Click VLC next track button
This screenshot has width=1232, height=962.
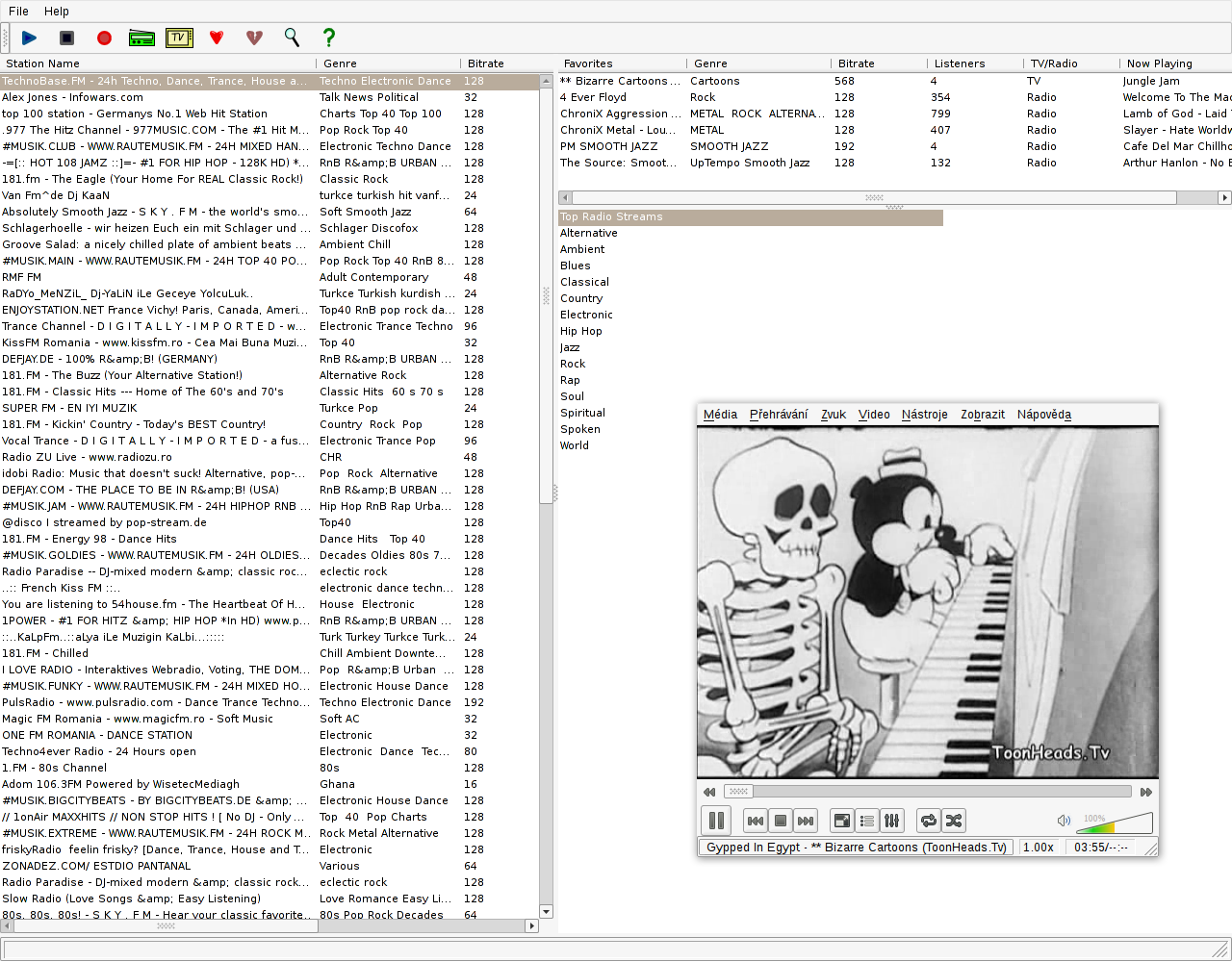806,821
